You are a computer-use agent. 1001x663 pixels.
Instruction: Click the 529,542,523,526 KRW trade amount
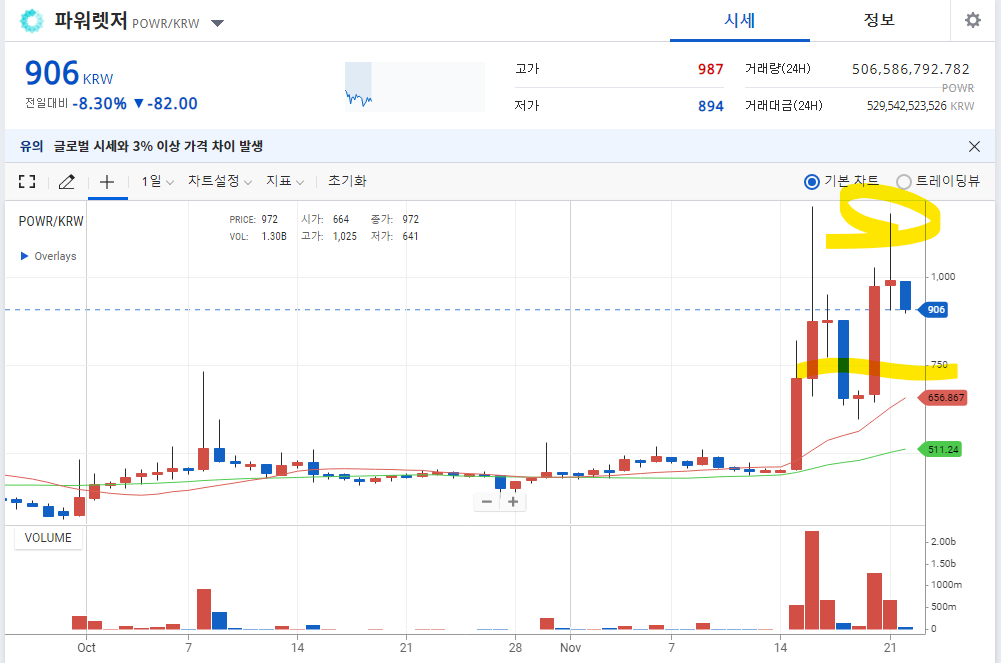click(921, 106)
